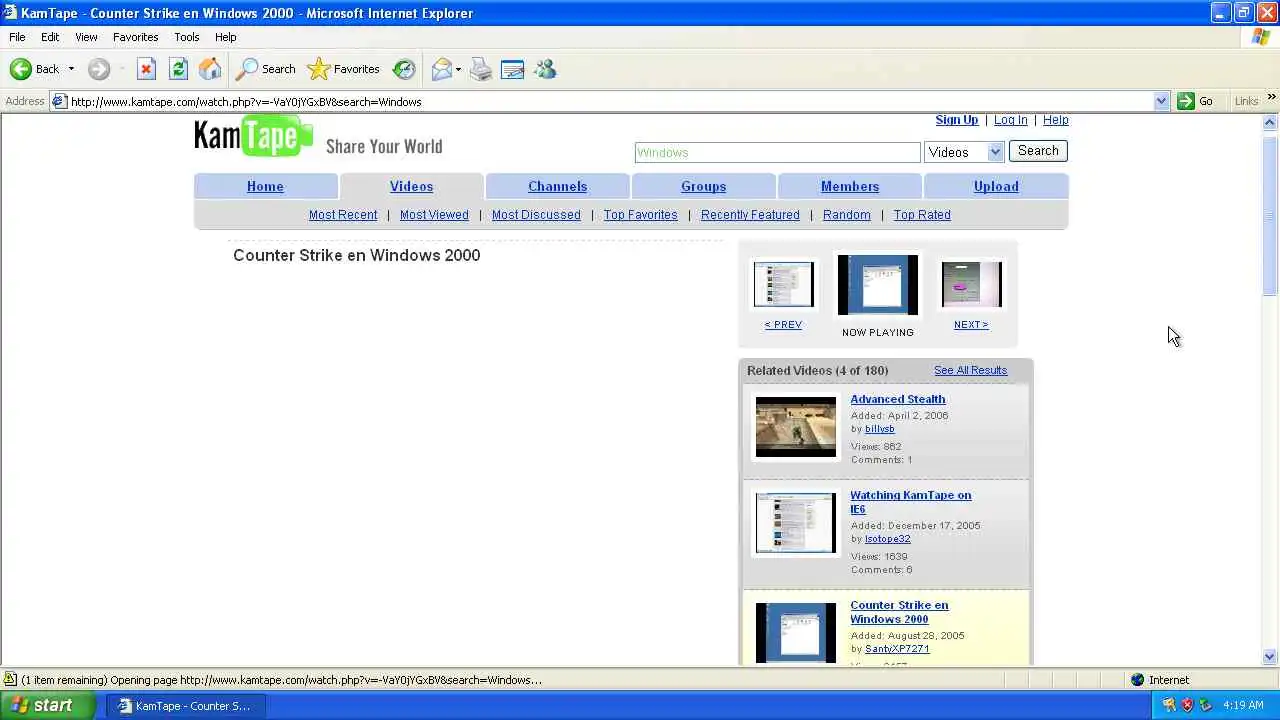Open the Help menu

pos(226,37)
